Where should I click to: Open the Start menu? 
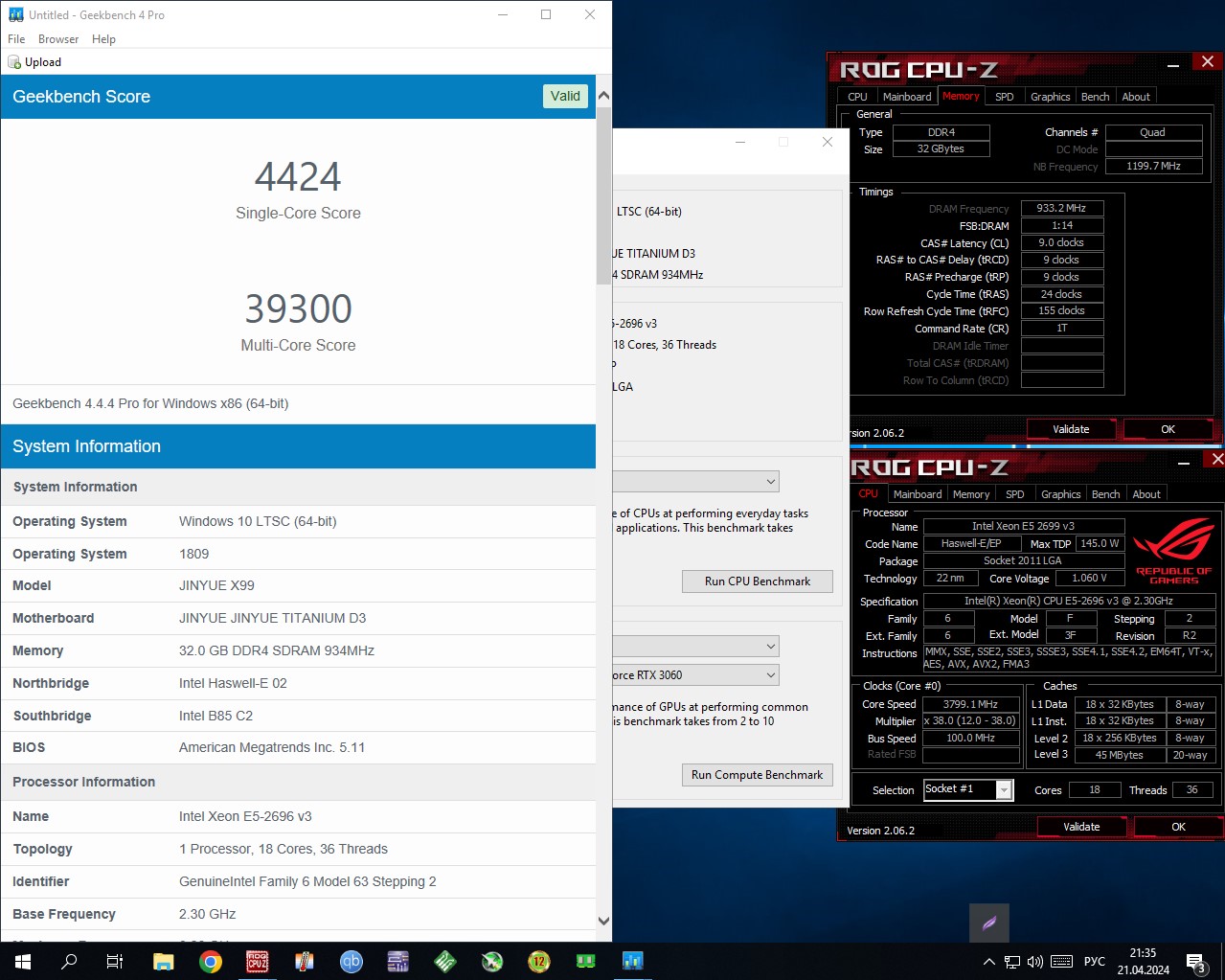tap(23, 961)
